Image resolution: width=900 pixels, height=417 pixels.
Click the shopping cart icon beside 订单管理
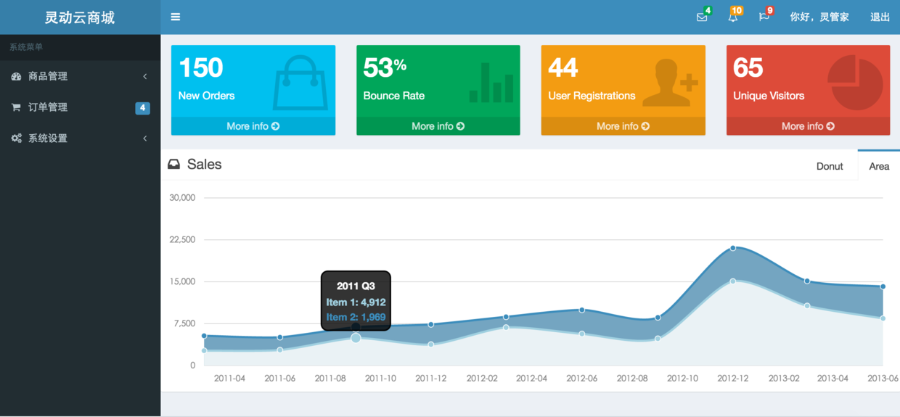[16, 107]
